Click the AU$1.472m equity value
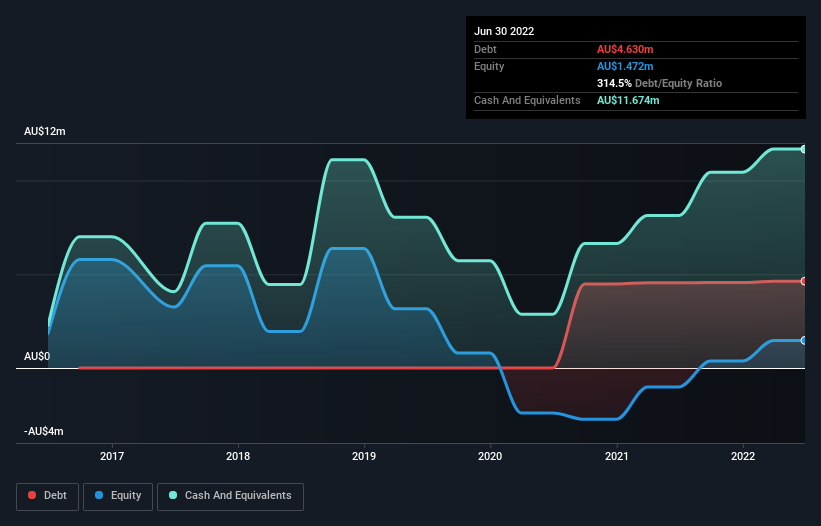This screenshot has height=526, width=821. click(x=625, y=66)
